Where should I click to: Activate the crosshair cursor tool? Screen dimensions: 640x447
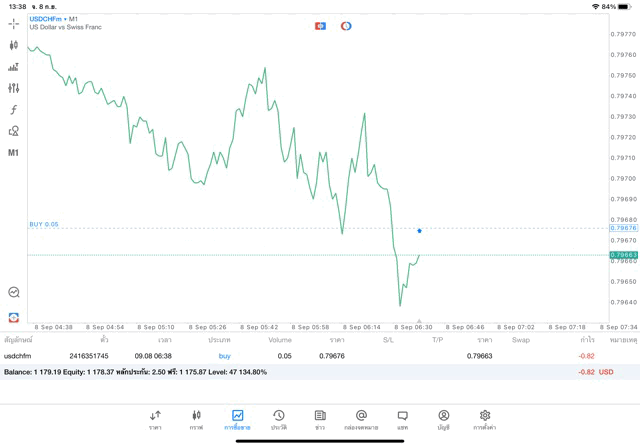(x=13, y=23)
